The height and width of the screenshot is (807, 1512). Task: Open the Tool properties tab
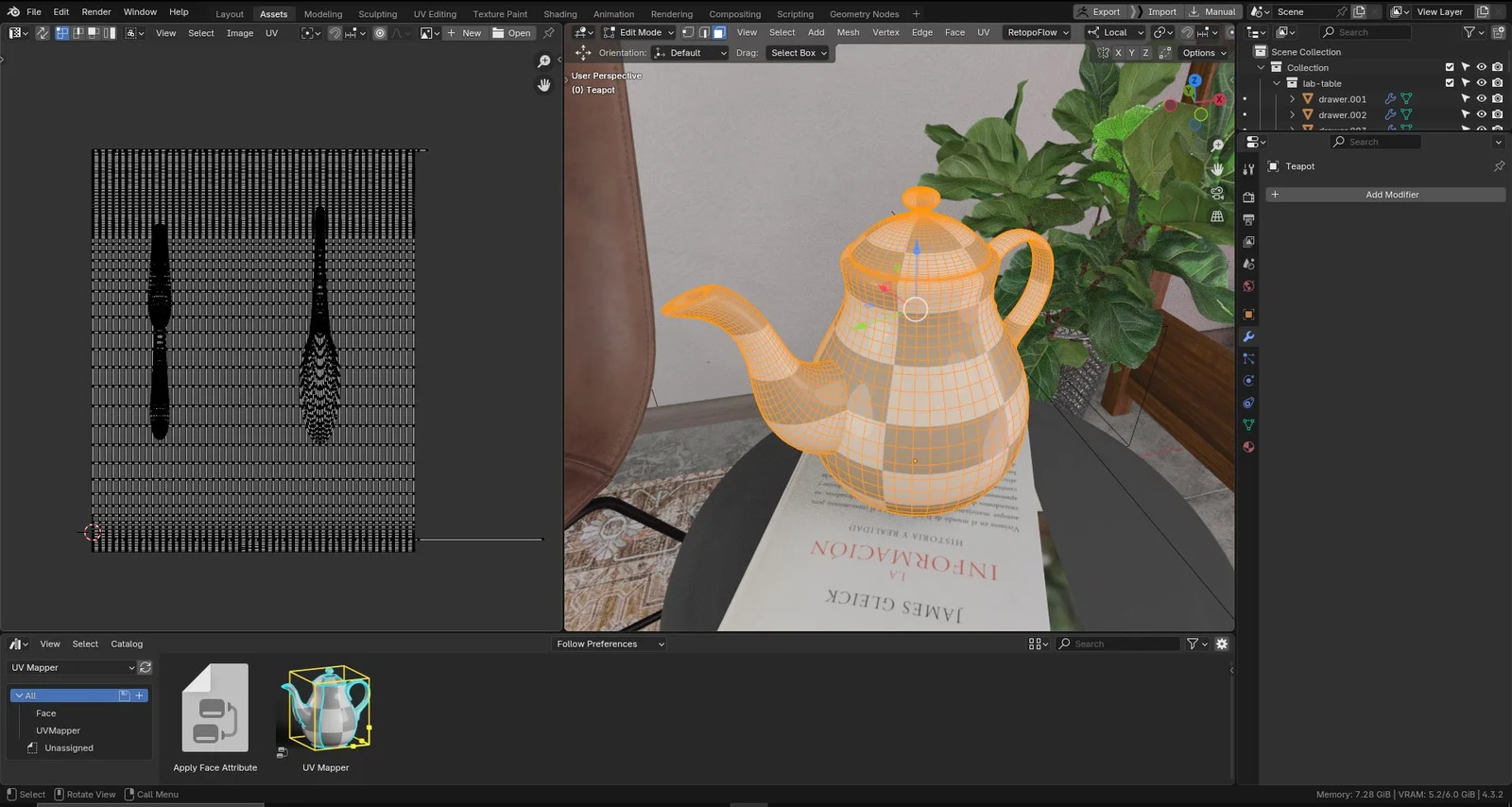click(x=1248, y=168)
